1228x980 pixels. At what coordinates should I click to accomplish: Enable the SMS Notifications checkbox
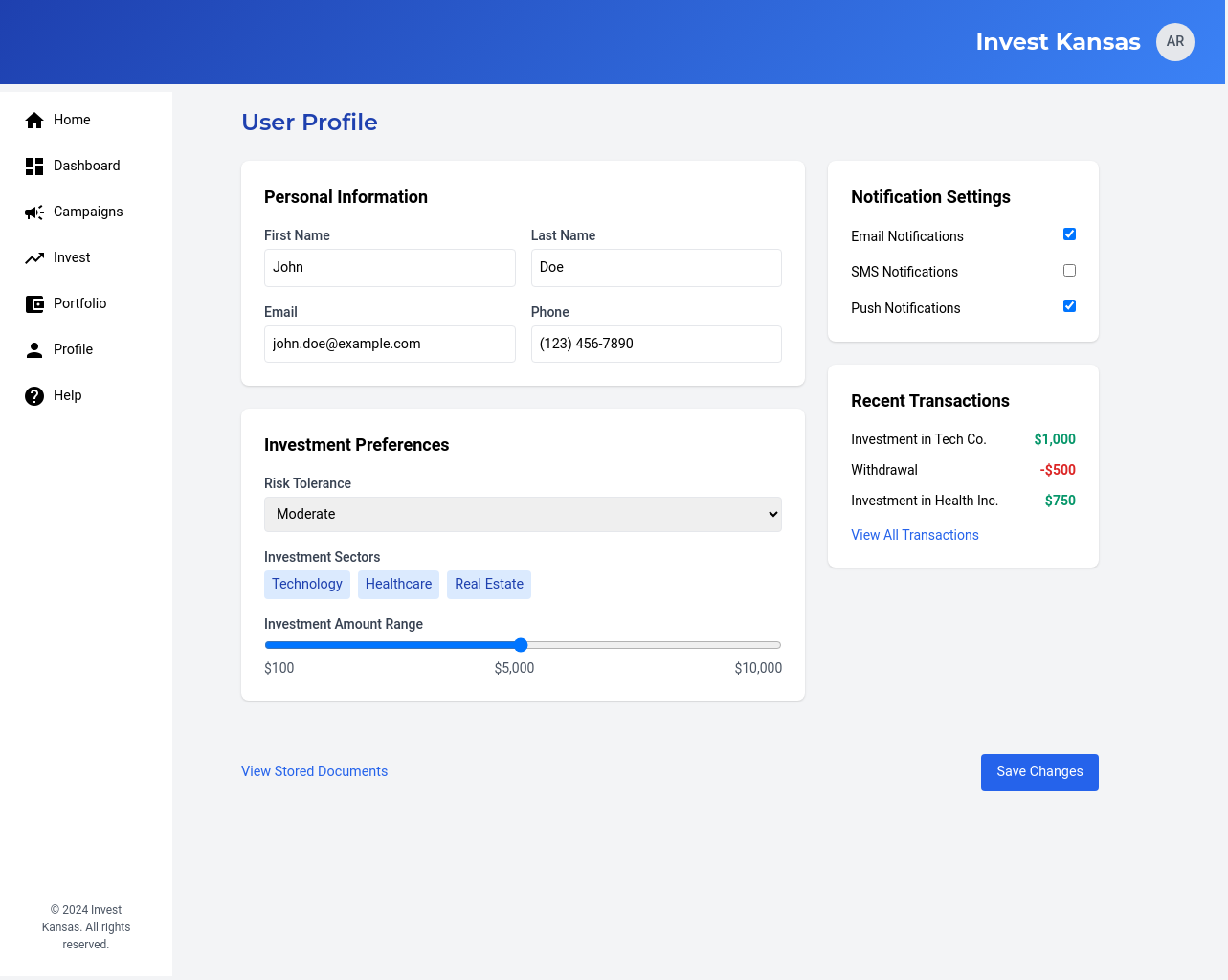pyautogui.click(x=1069, y=271)
